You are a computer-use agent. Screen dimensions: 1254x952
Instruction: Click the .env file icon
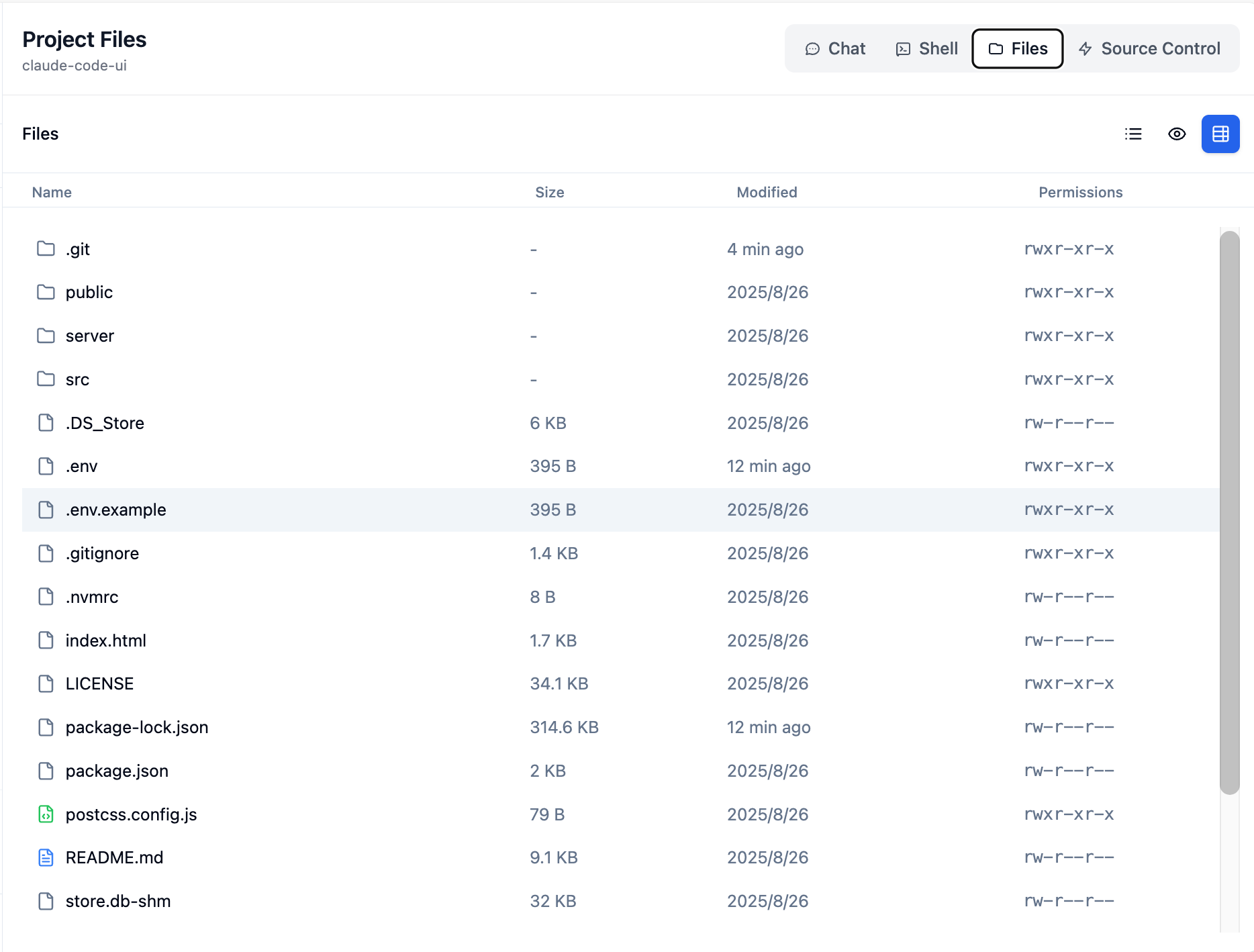tap(46, 466)
